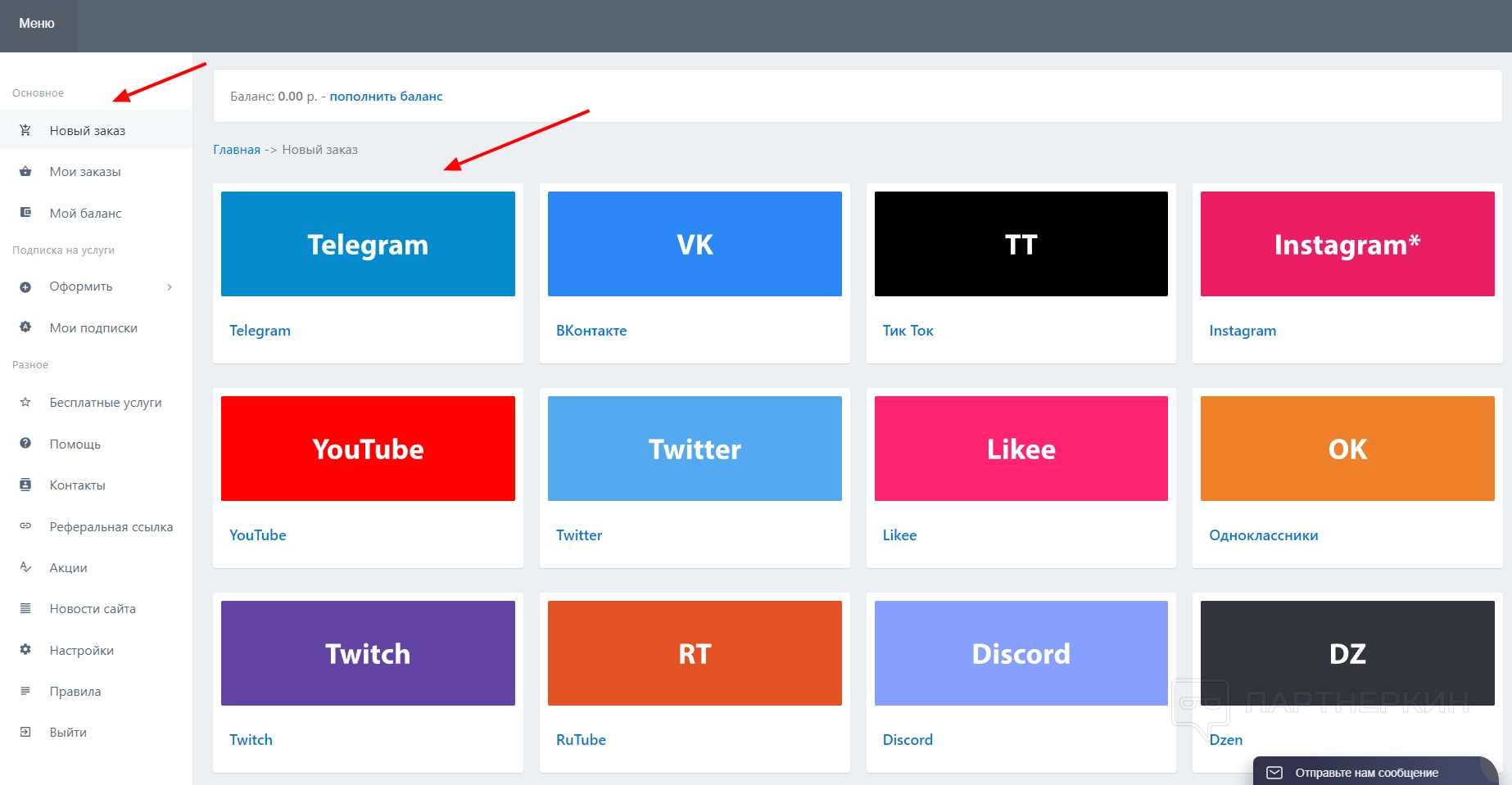The width and height of the screenshot is (1512, 785).
Task: Select the blue Telegram service banner
Action: (x=368, y=244)
